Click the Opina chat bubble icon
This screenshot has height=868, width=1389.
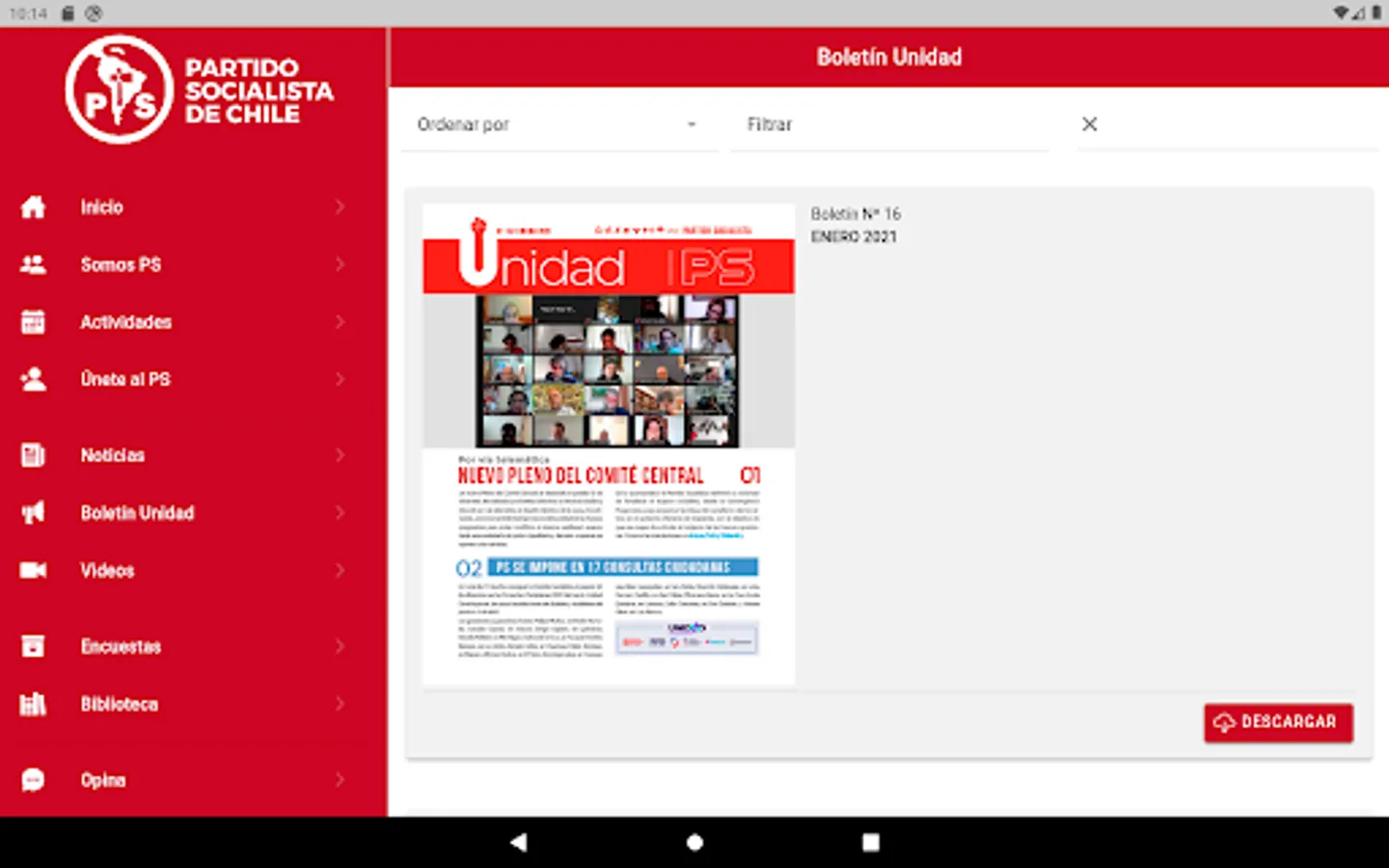pyautogui.click(x=33, y=780)
